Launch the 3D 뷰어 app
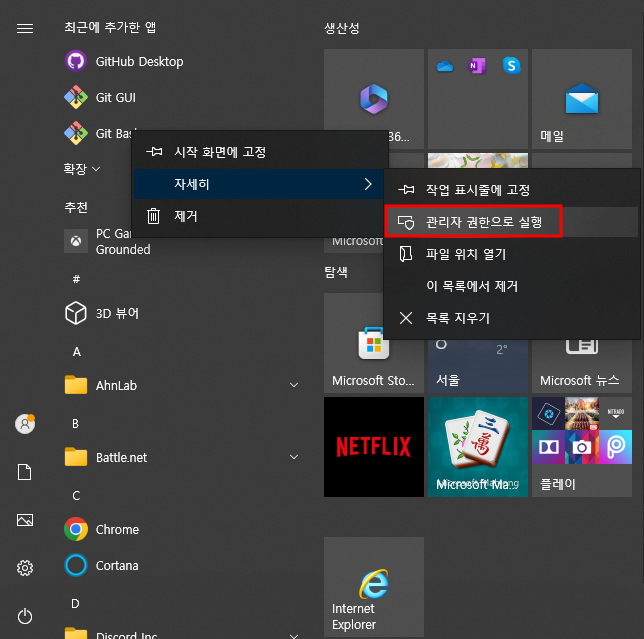 tap(102, 313)
